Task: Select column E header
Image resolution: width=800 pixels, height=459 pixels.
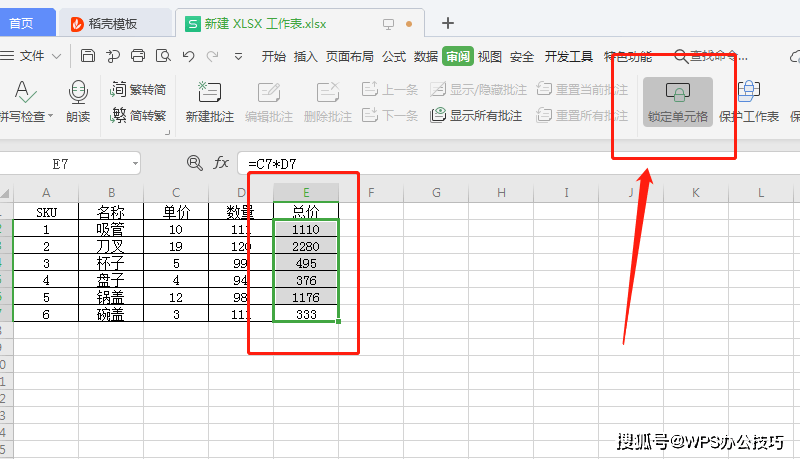Action: (306, 192)
